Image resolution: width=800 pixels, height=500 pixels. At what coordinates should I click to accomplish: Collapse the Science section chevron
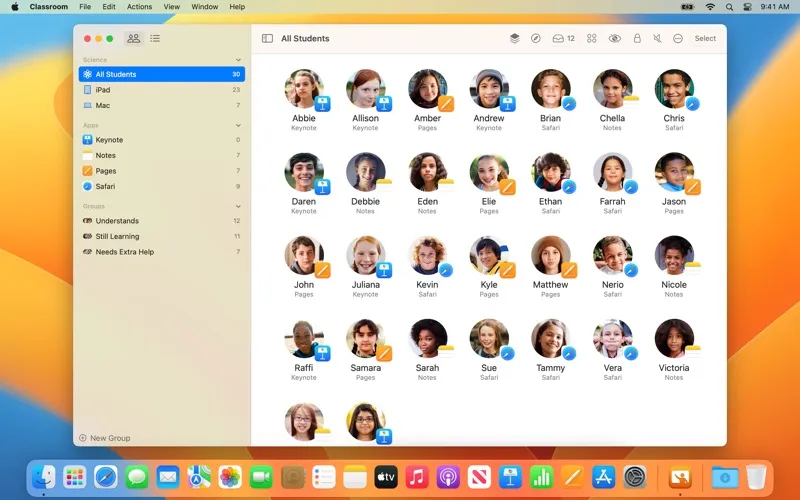pos(238,60)
